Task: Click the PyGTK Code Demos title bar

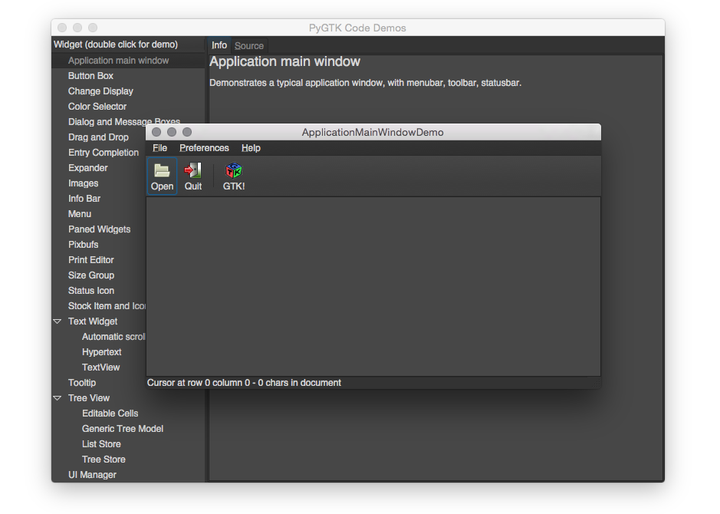Action: [358, 28]
